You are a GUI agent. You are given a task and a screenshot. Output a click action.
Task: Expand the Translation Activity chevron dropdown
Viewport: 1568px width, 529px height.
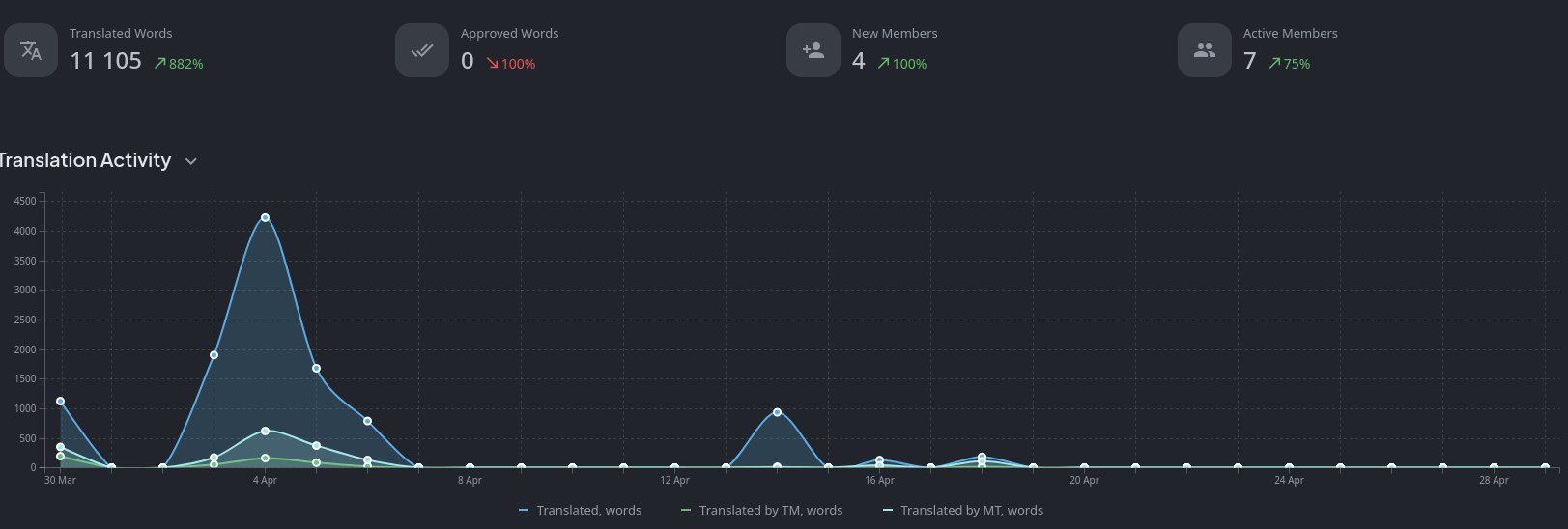[191, 161]
